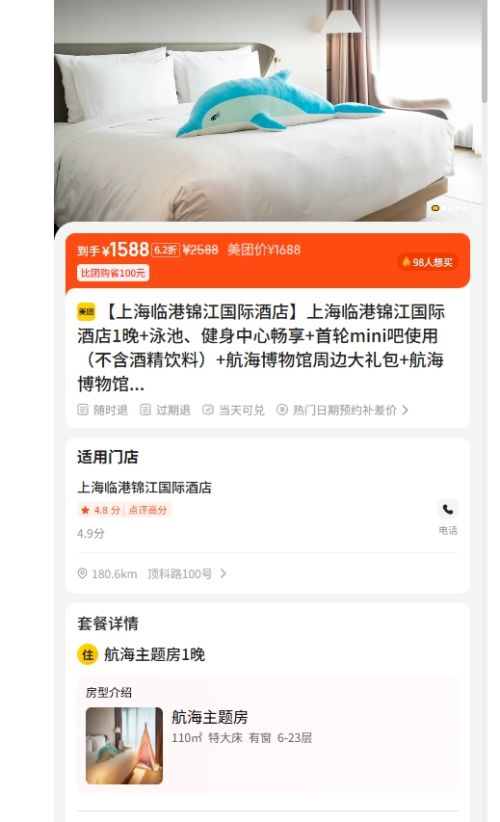Click the 过期退 document icon
The height and width of the screenshot is (822, 500).
(x=145, y=409)
